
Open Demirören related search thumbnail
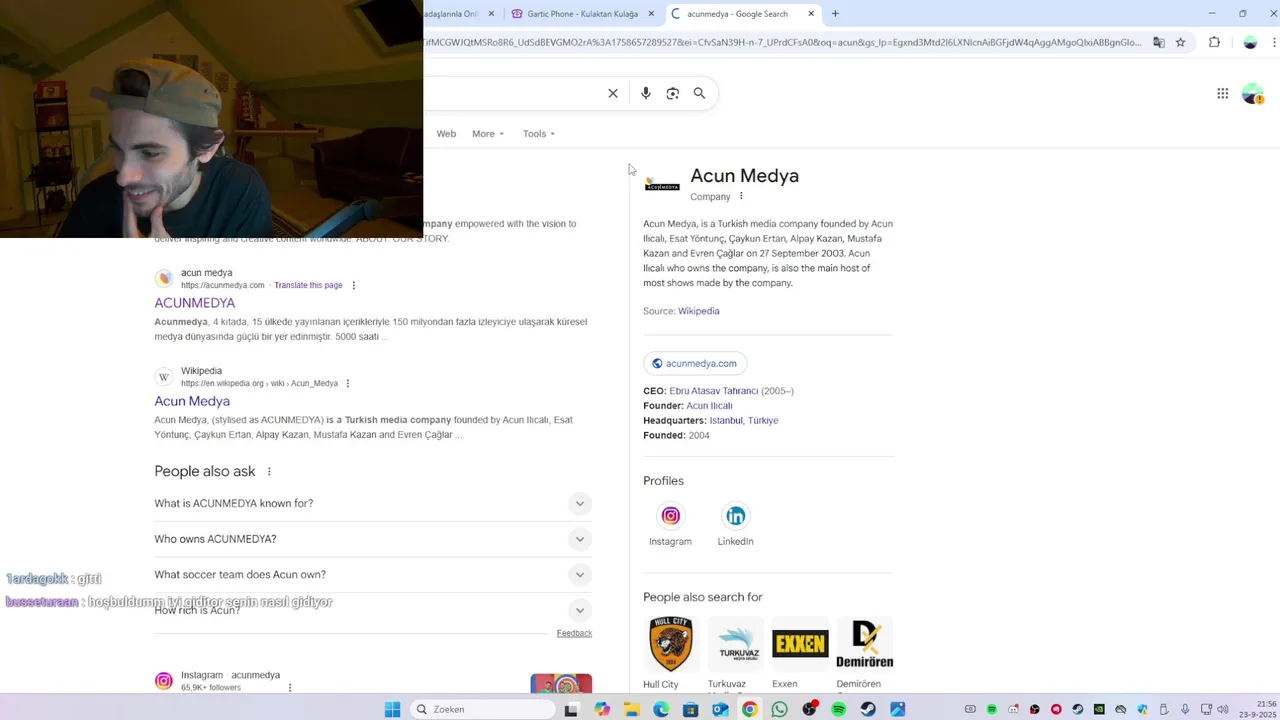865,644
